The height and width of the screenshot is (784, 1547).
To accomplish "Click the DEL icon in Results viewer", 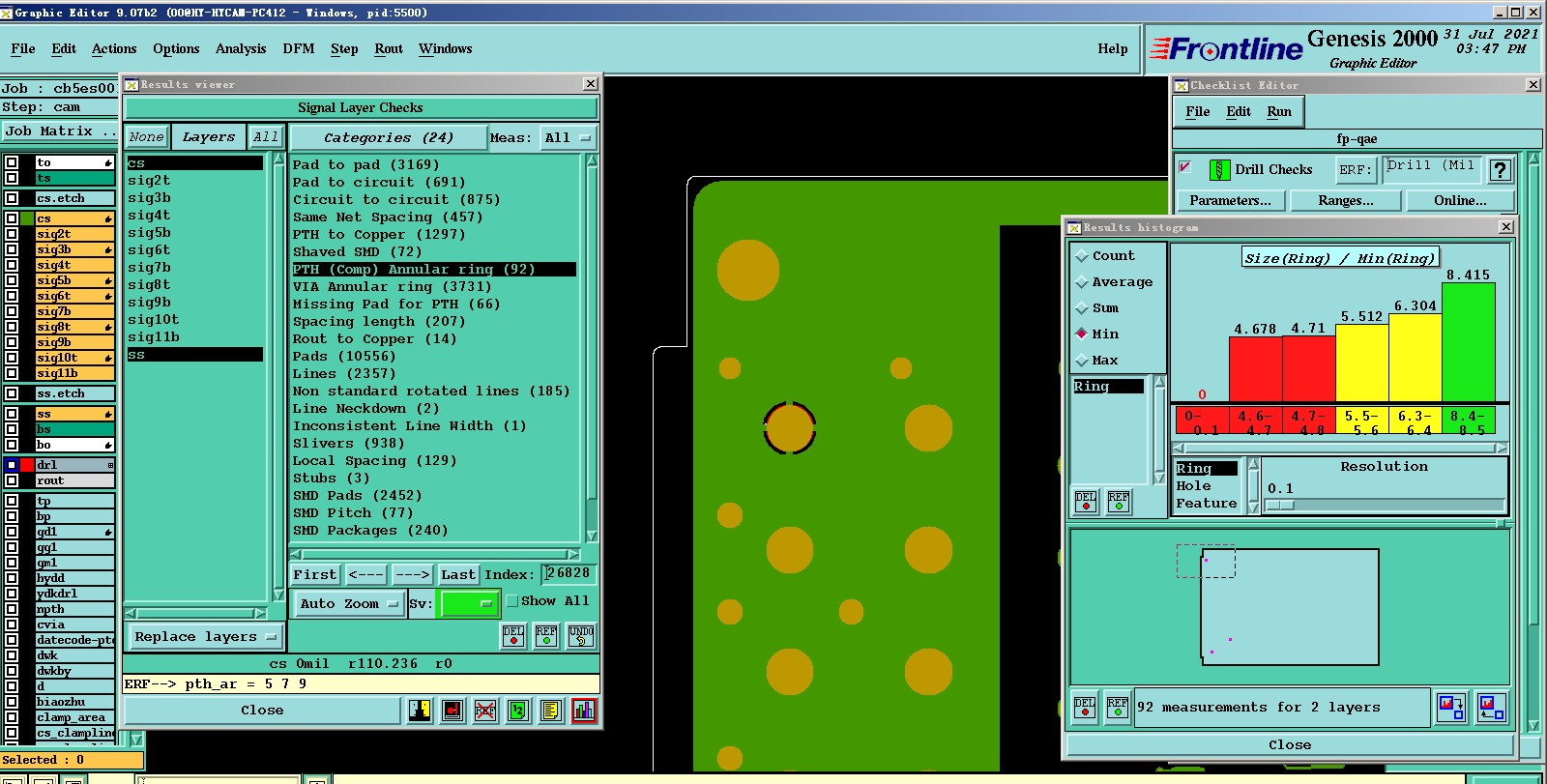I will tap(513, 635).
